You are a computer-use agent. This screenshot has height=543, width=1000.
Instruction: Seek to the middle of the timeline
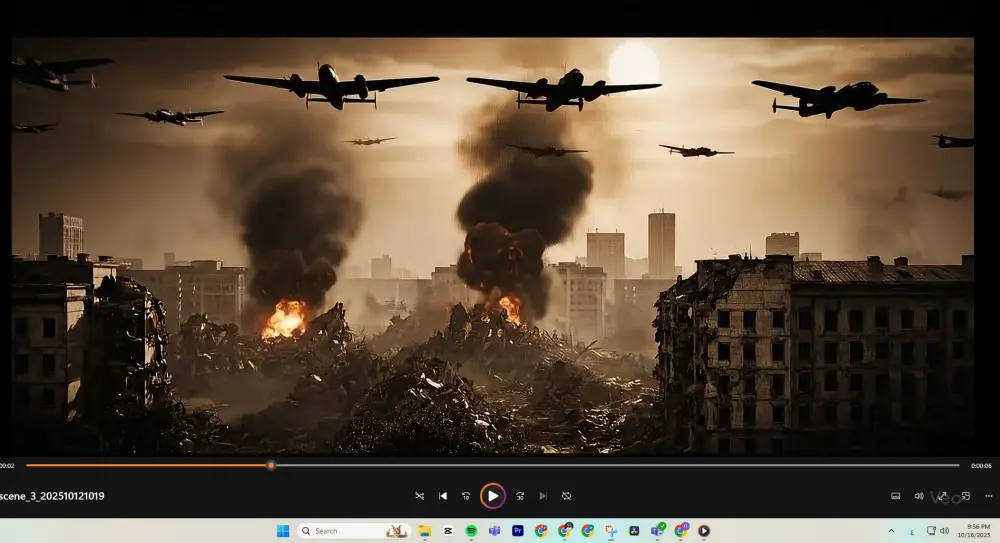click(x=493, y=465)
